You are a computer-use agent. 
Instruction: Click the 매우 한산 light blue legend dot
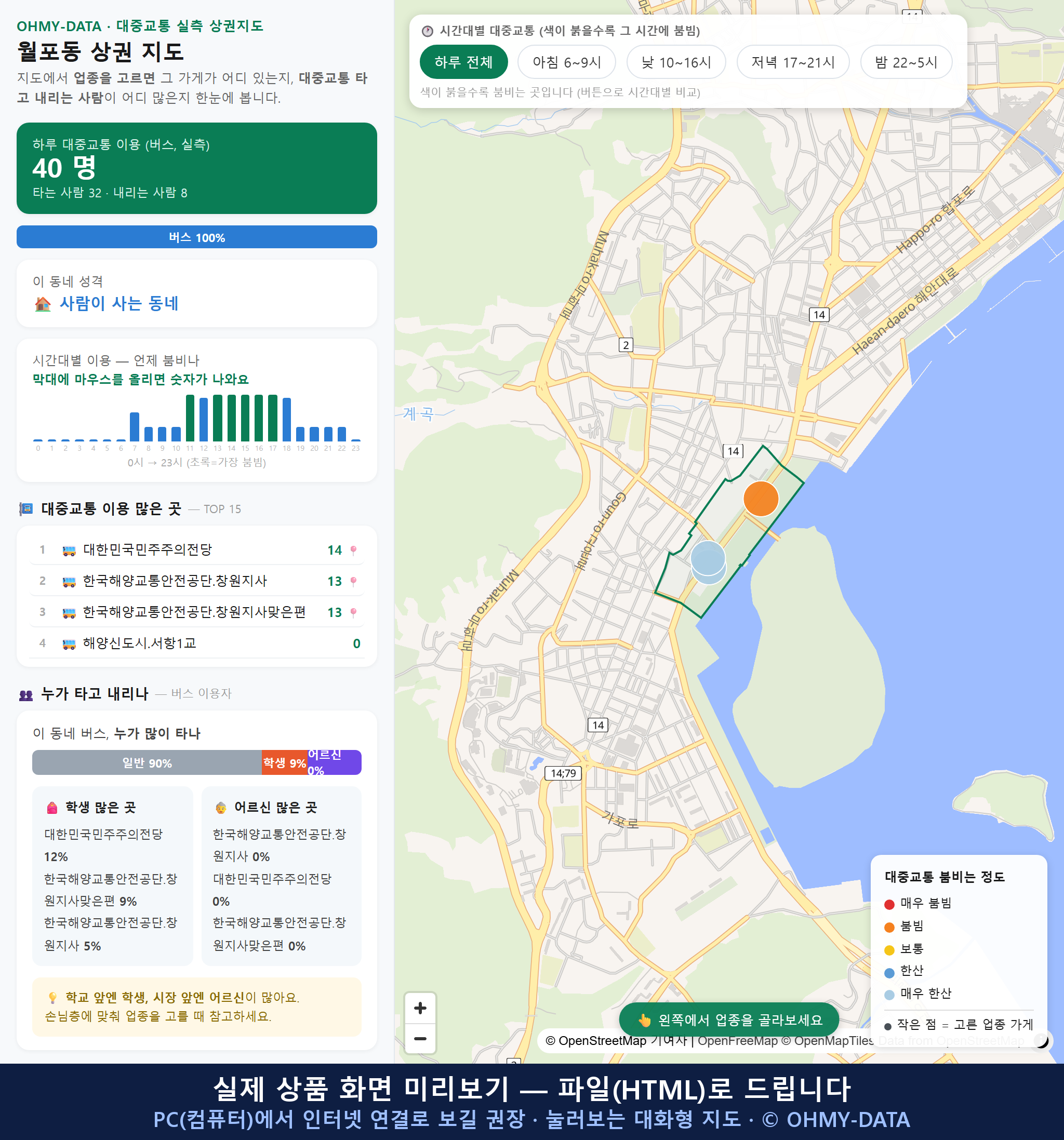coord(889,995)
